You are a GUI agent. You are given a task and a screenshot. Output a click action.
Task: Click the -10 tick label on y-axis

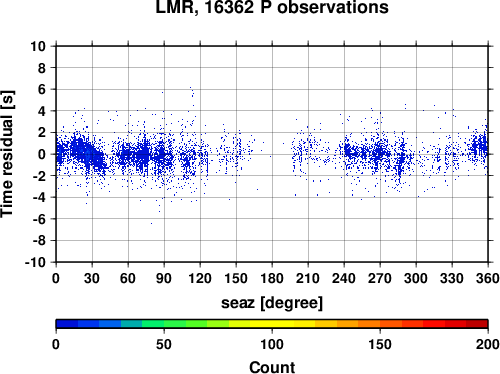pos(35,262)
